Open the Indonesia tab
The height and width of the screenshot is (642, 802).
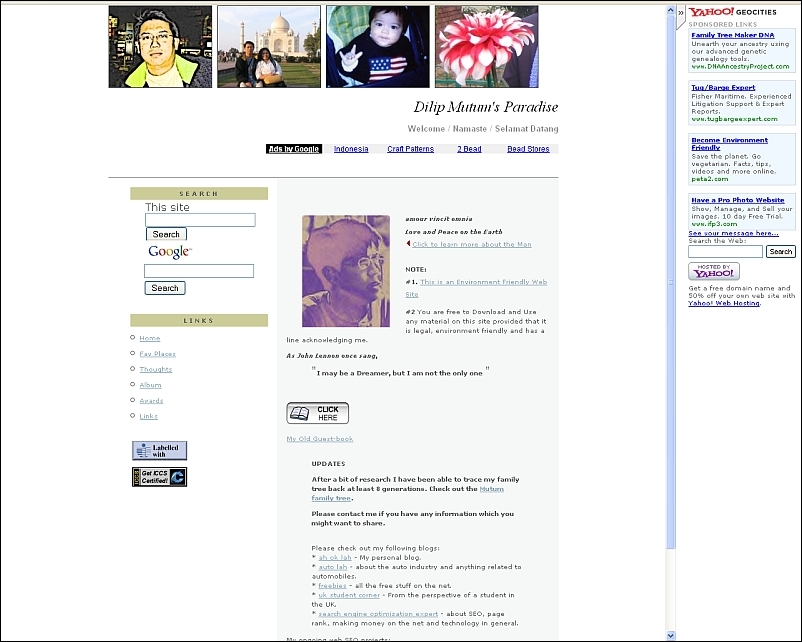(x=351, y=148)
